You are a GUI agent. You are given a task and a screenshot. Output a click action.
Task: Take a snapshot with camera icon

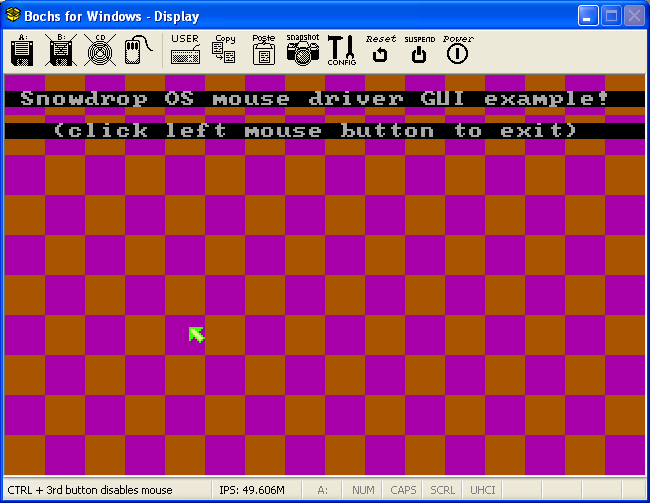tap(303, 49)
